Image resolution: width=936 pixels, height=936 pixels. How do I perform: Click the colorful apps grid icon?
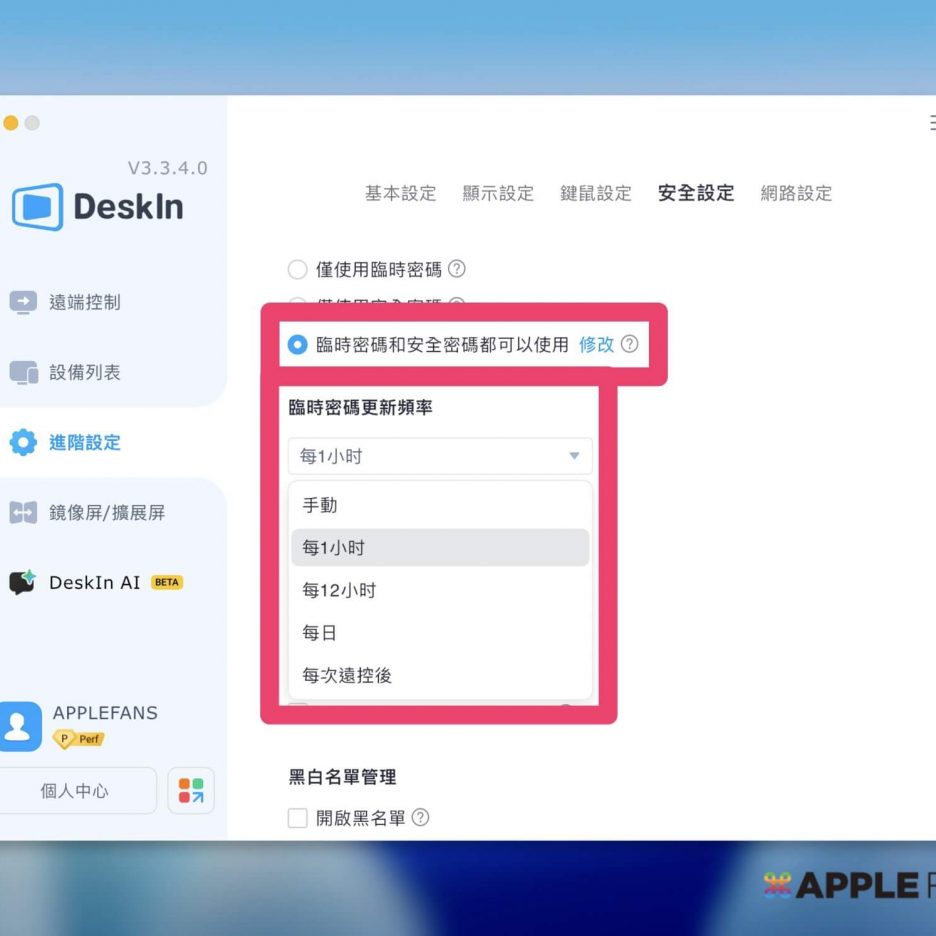click(x=190, y=791)
